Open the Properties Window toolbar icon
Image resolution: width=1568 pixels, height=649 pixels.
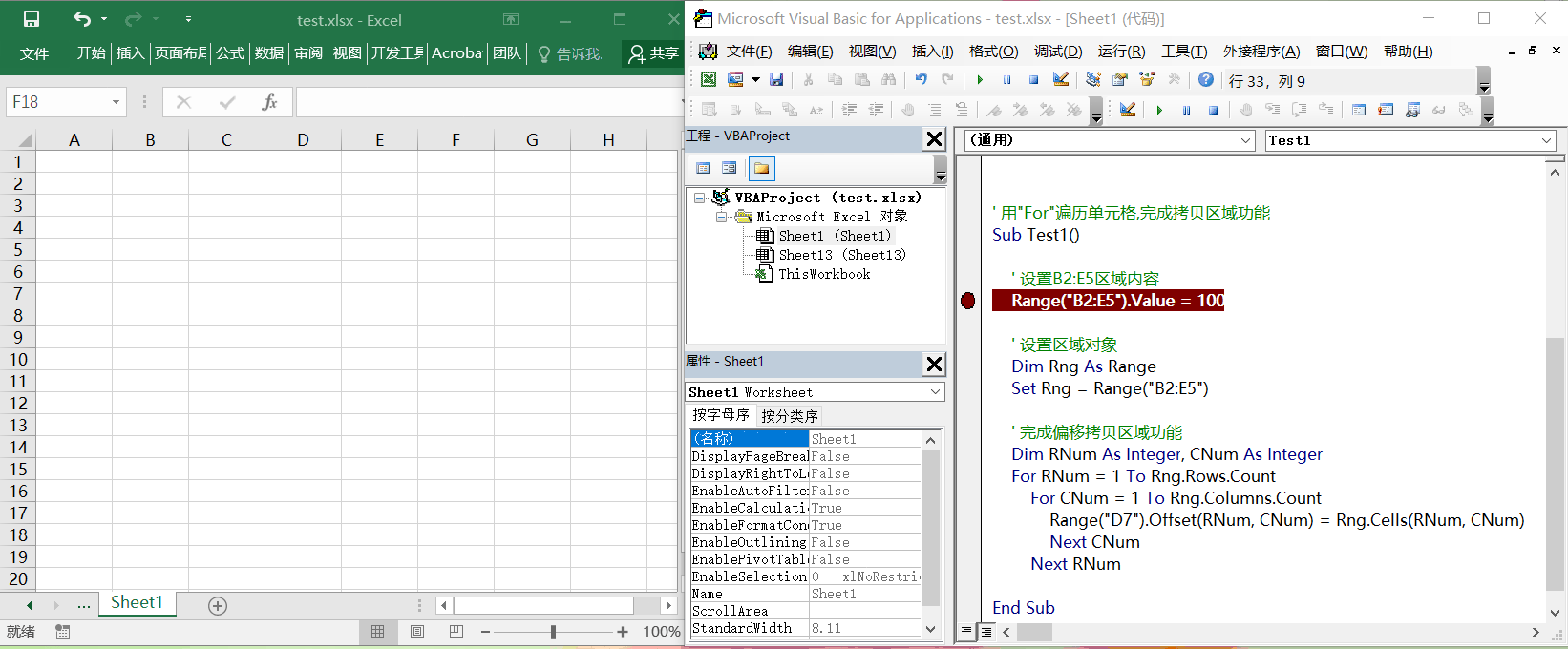tap(1120, 80)
